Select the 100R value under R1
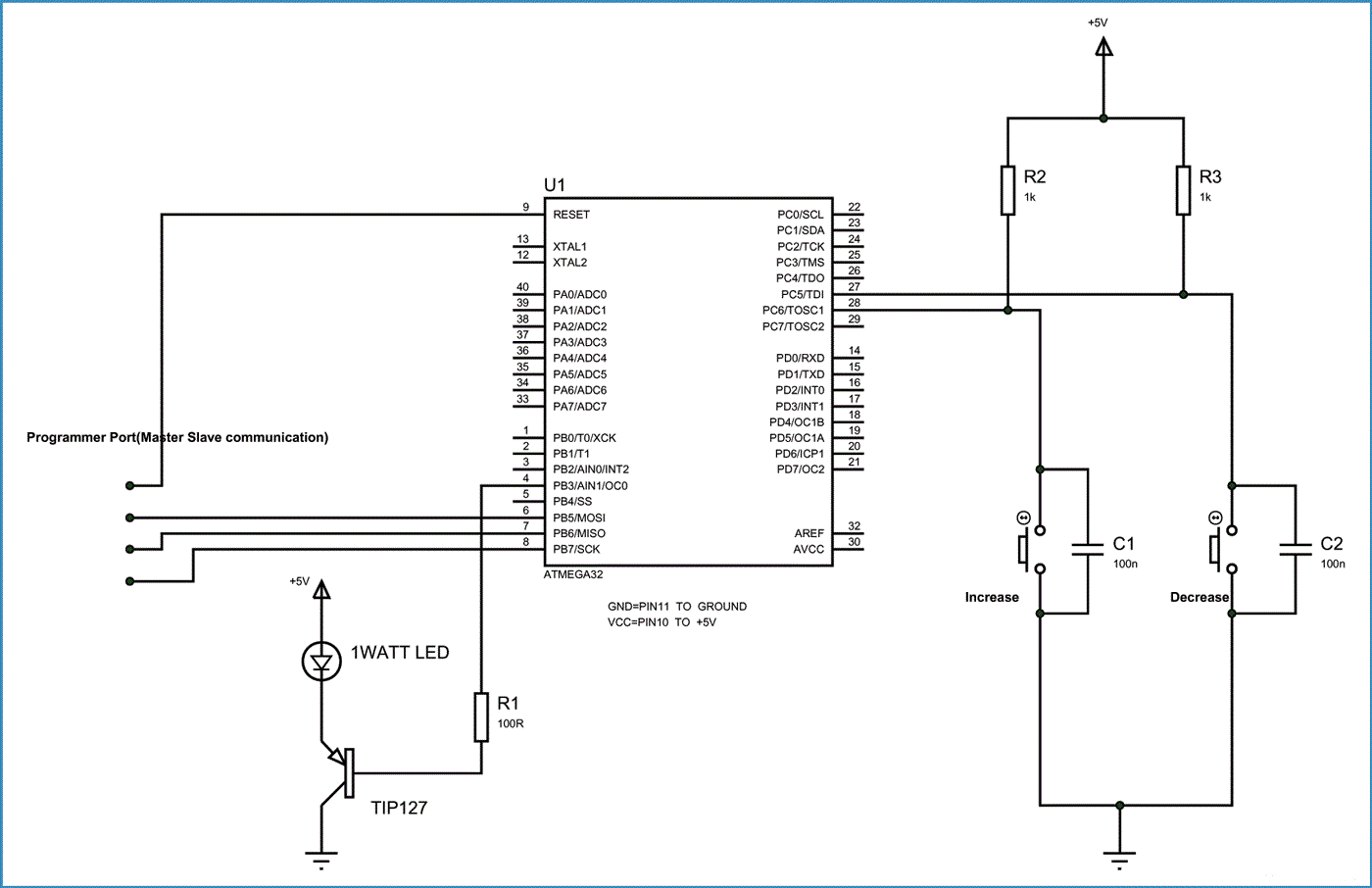Viewport: 1372px width, 888px height. [x=511, y=724]
